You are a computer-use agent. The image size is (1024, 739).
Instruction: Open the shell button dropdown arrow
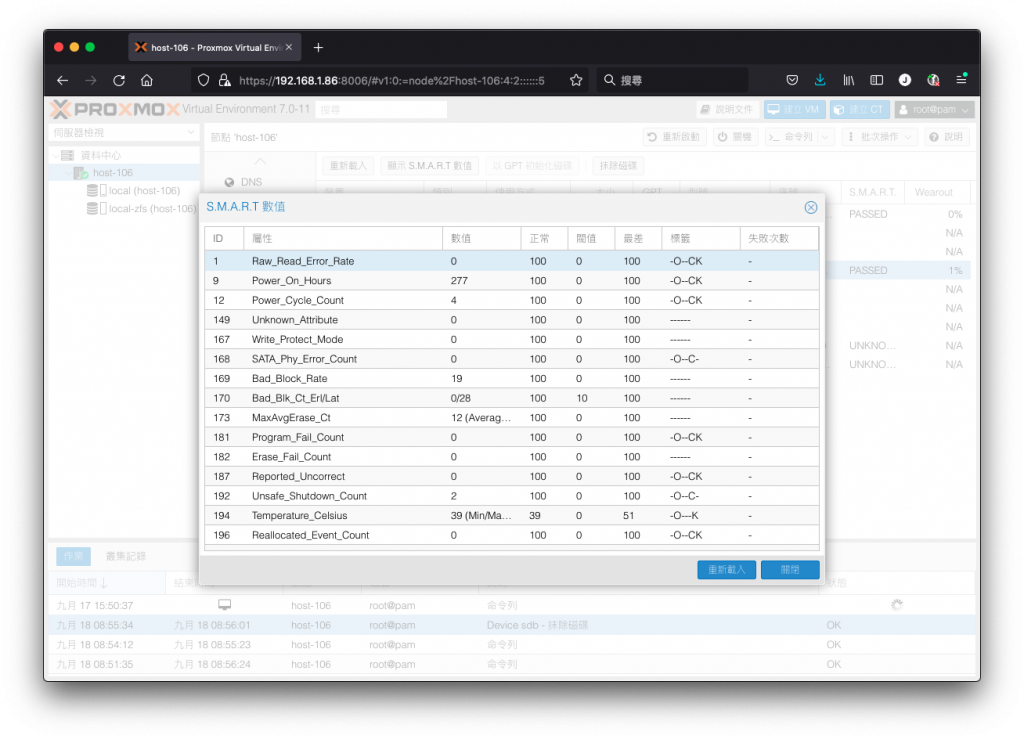pyautogui.click(x=825, y=137)
